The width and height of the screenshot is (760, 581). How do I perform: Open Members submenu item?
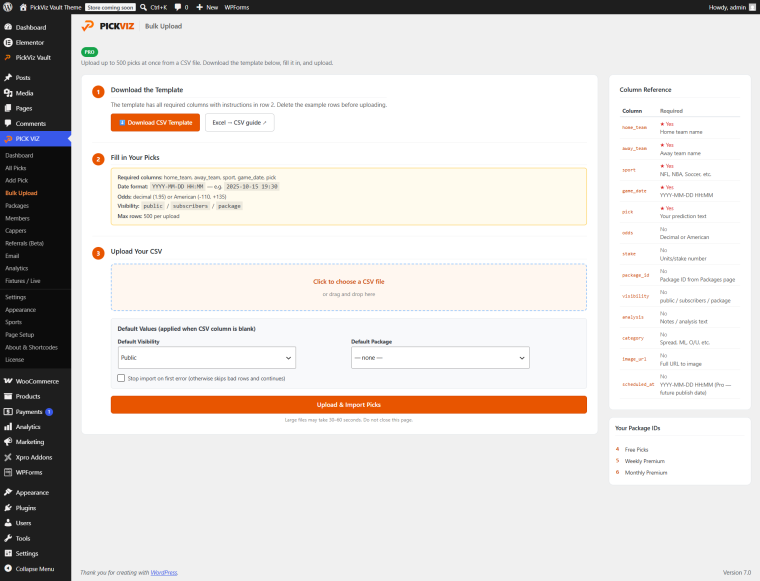point(17,218)
